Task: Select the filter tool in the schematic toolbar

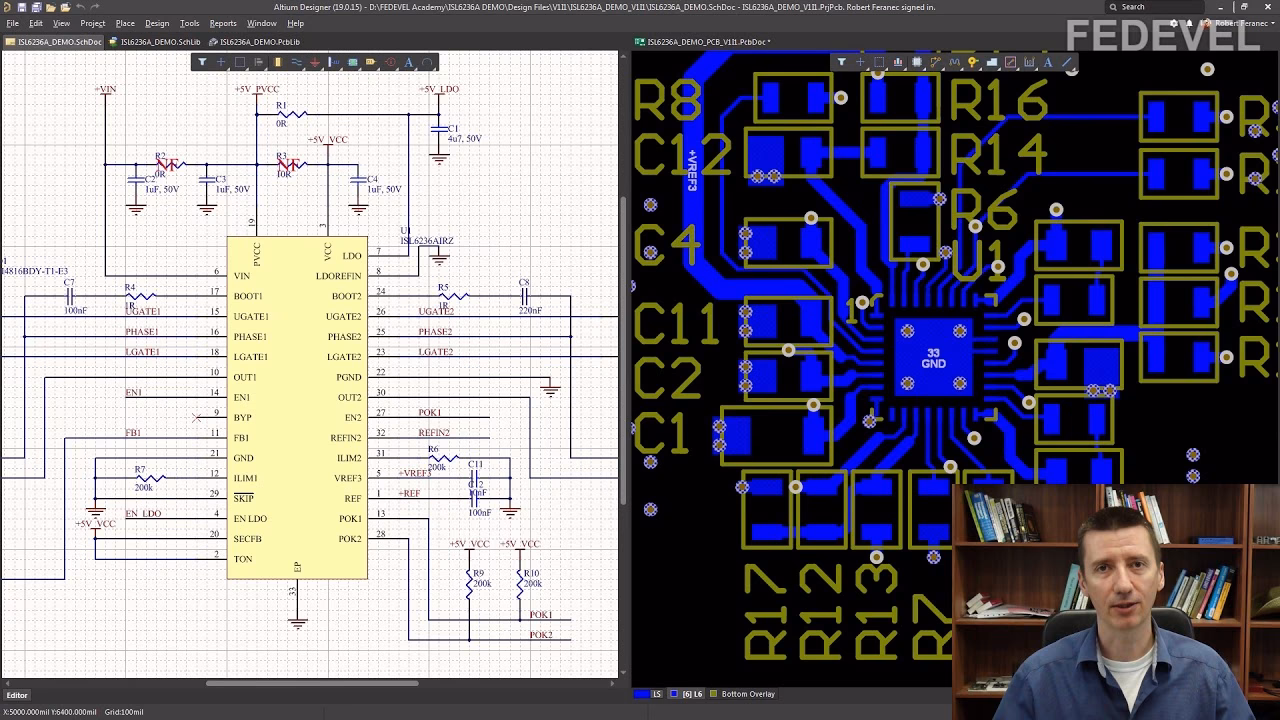Action: [202, 62]
